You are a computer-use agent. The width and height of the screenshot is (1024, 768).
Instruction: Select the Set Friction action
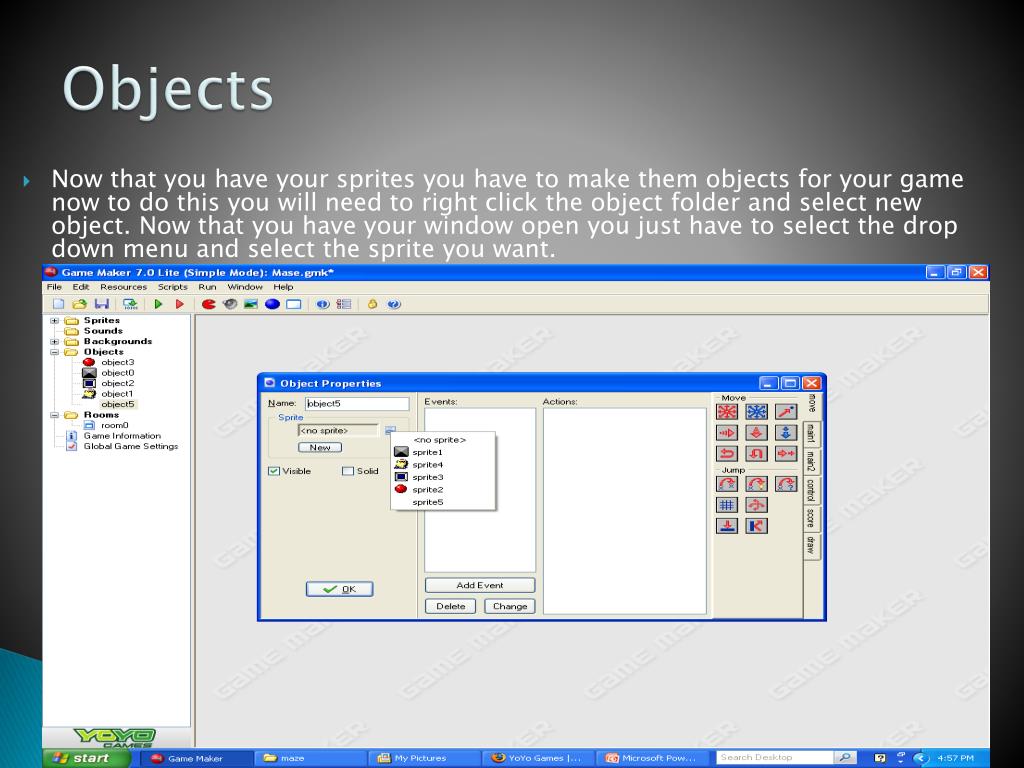coord(786,453)
